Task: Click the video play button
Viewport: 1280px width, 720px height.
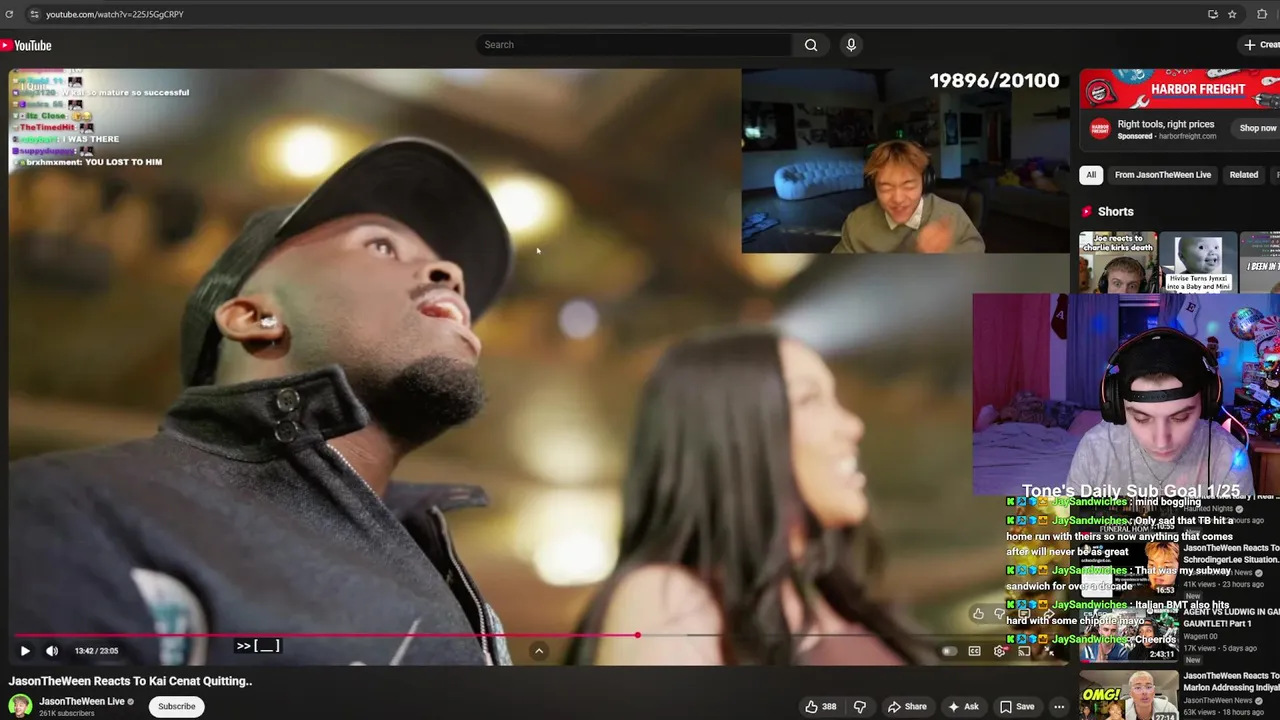Action: coord(25,651)
